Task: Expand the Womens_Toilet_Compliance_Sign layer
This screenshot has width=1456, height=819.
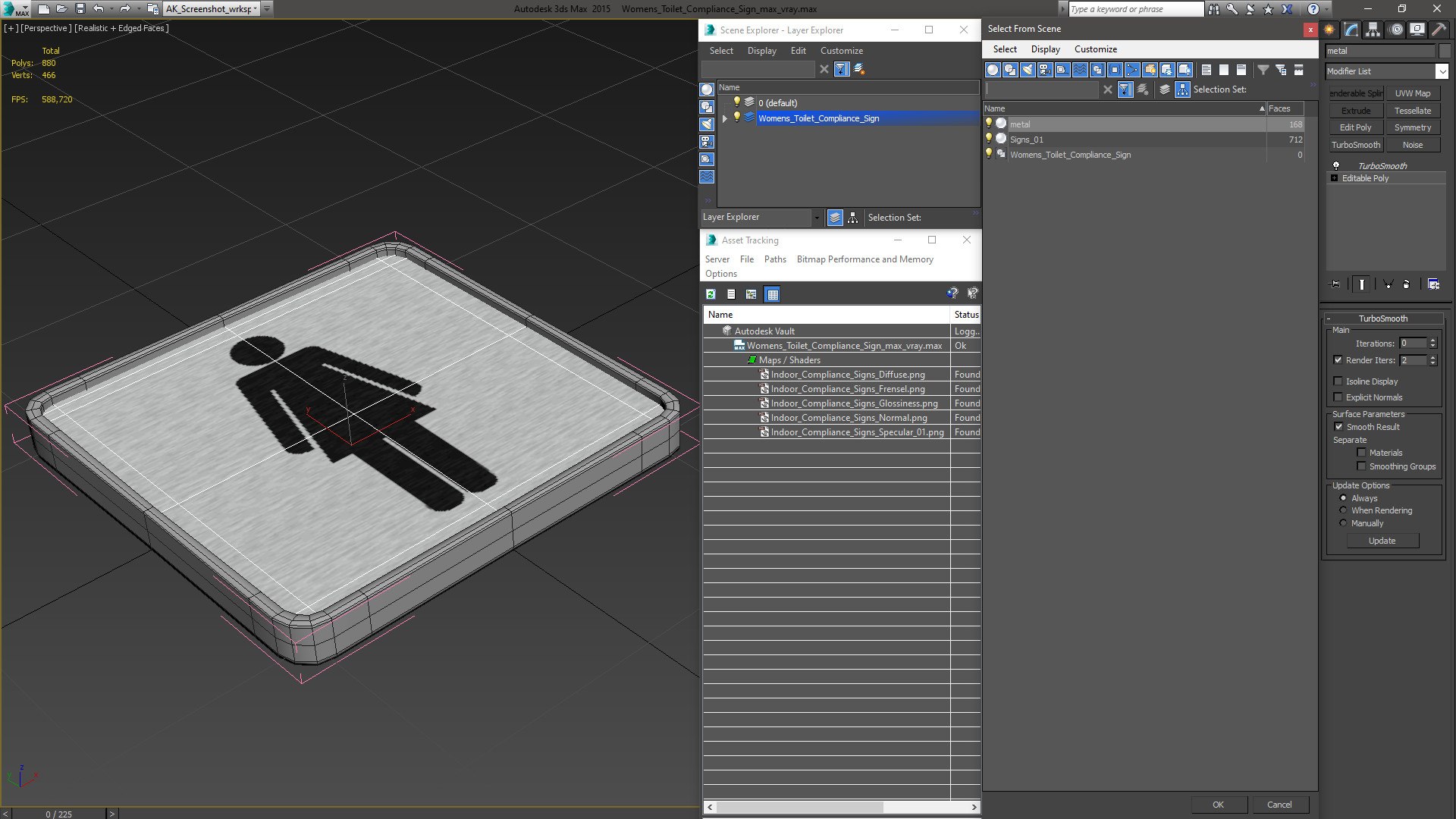Action: click(725, 118)
